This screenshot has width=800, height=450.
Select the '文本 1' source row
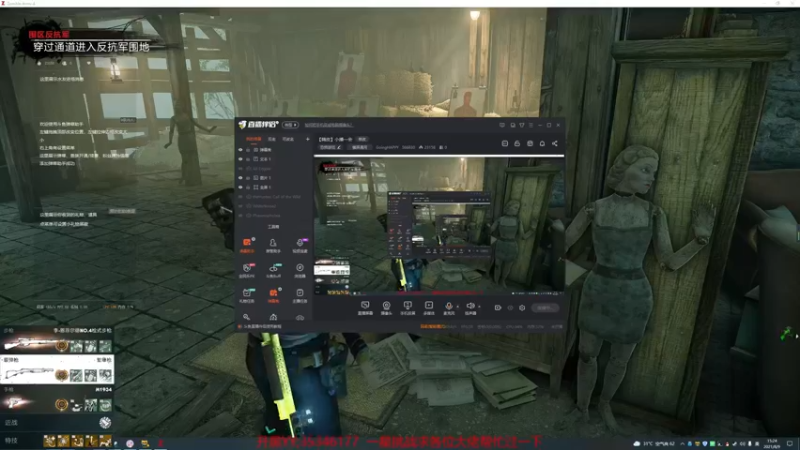click(x=273, y=159)
